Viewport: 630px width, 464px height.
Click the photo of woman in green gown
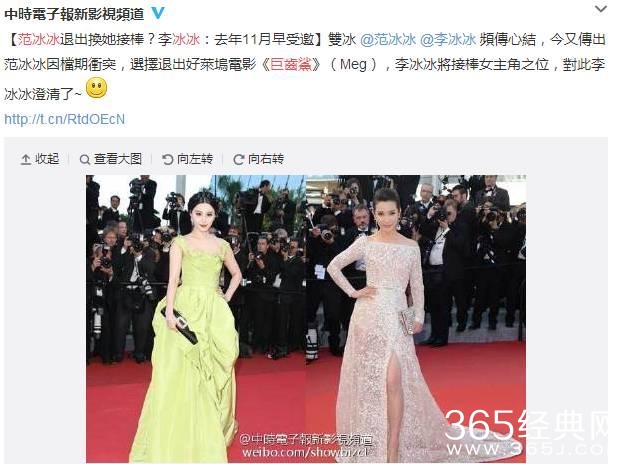(x=196, y=319)
